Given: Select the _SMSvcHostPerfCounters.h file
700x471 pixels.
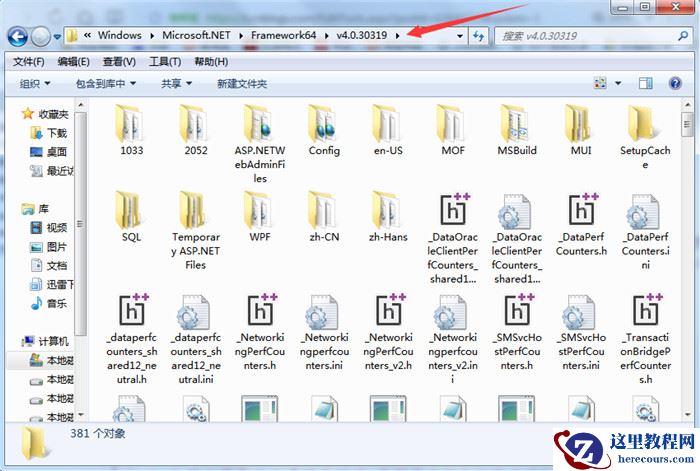Looking at the screenshot, I should click(x=517, y=333).
